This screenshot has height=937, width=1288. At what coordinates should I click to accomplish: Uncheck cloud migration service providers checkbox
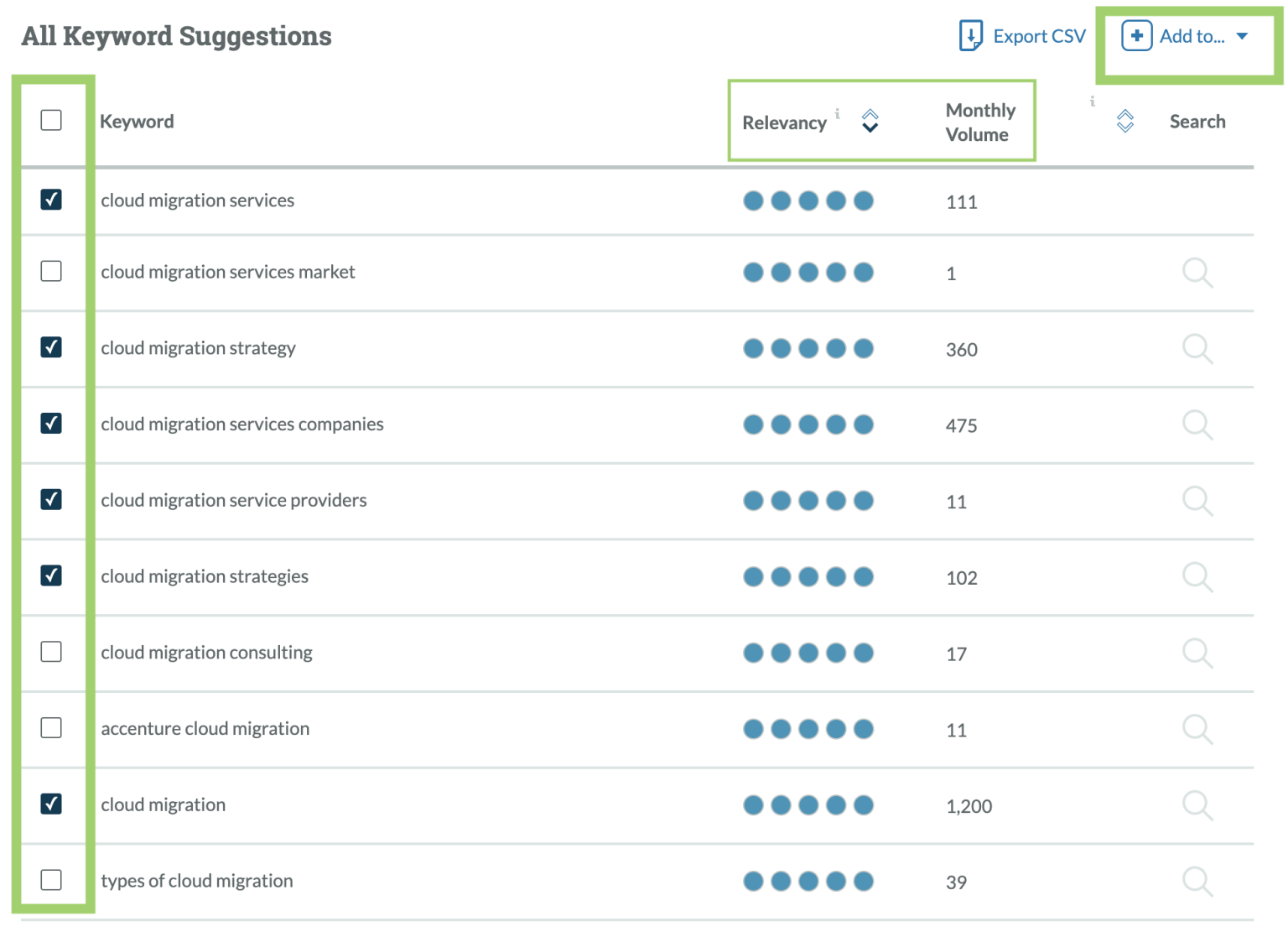[51, 499]
